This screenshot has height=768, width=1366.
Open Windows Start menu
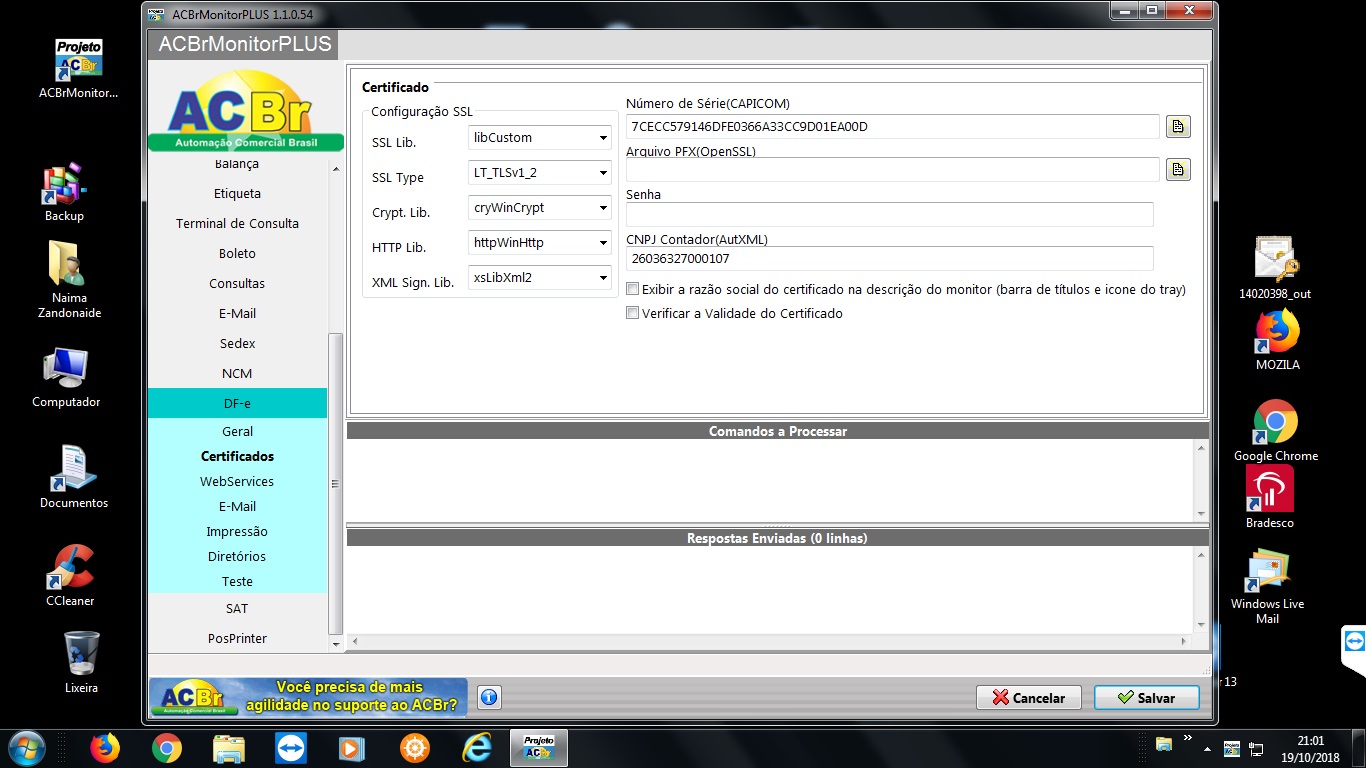point(27,748)
